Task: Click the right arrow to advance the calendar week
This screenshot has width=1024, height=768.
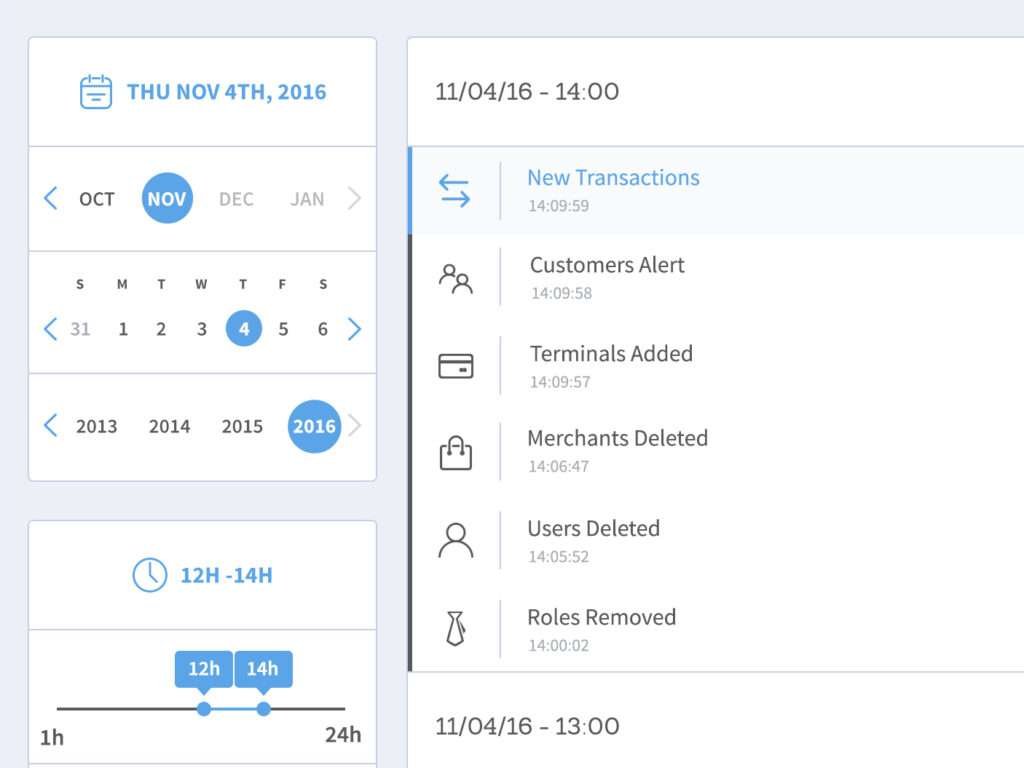Action: tap(355, 328)
